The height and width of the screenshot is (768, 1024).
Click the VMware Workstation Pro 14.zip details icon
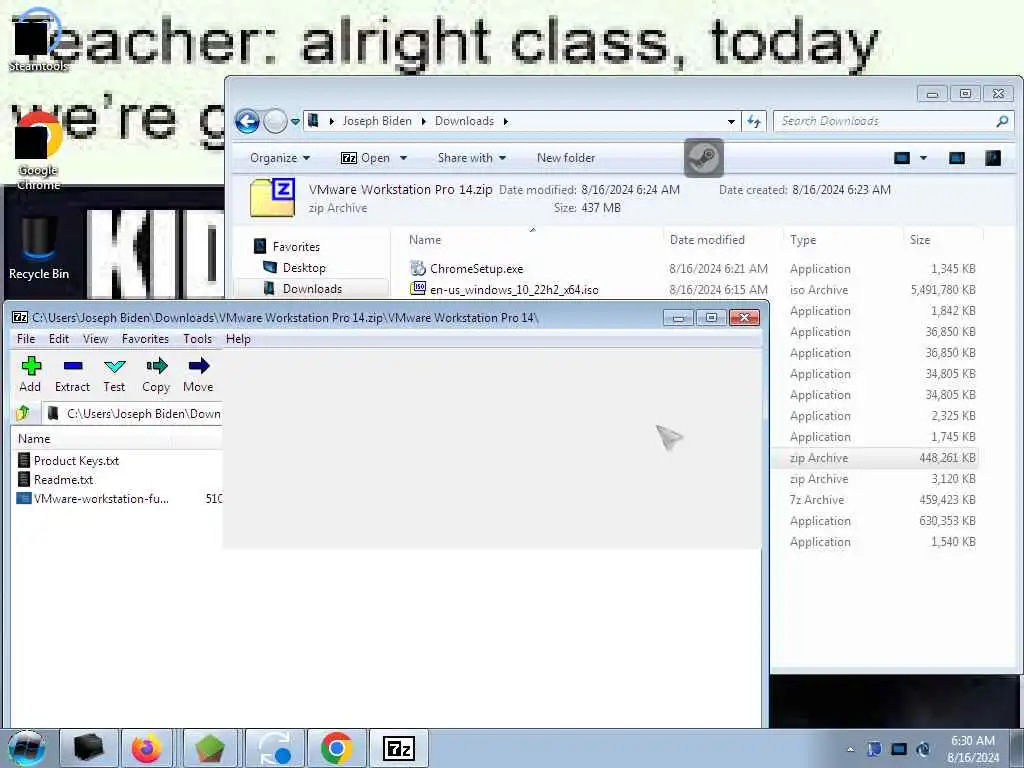point(272,197)
